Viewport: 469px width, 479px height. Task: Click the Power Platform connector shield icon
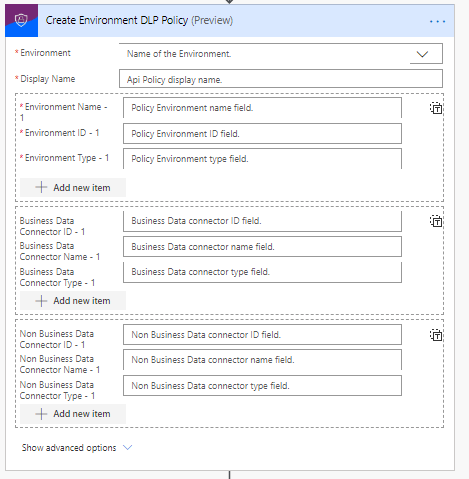pos(21,20)
